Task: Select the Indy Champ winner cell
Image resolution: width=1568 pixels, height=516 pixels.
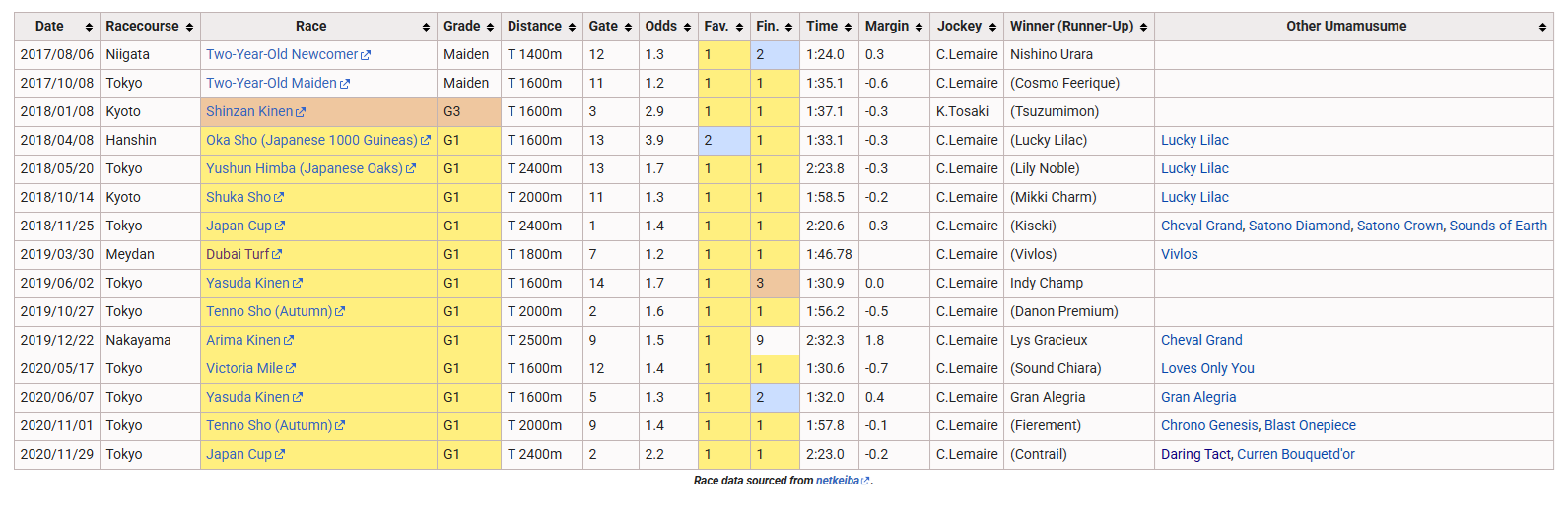Action: pos(1079,284)
